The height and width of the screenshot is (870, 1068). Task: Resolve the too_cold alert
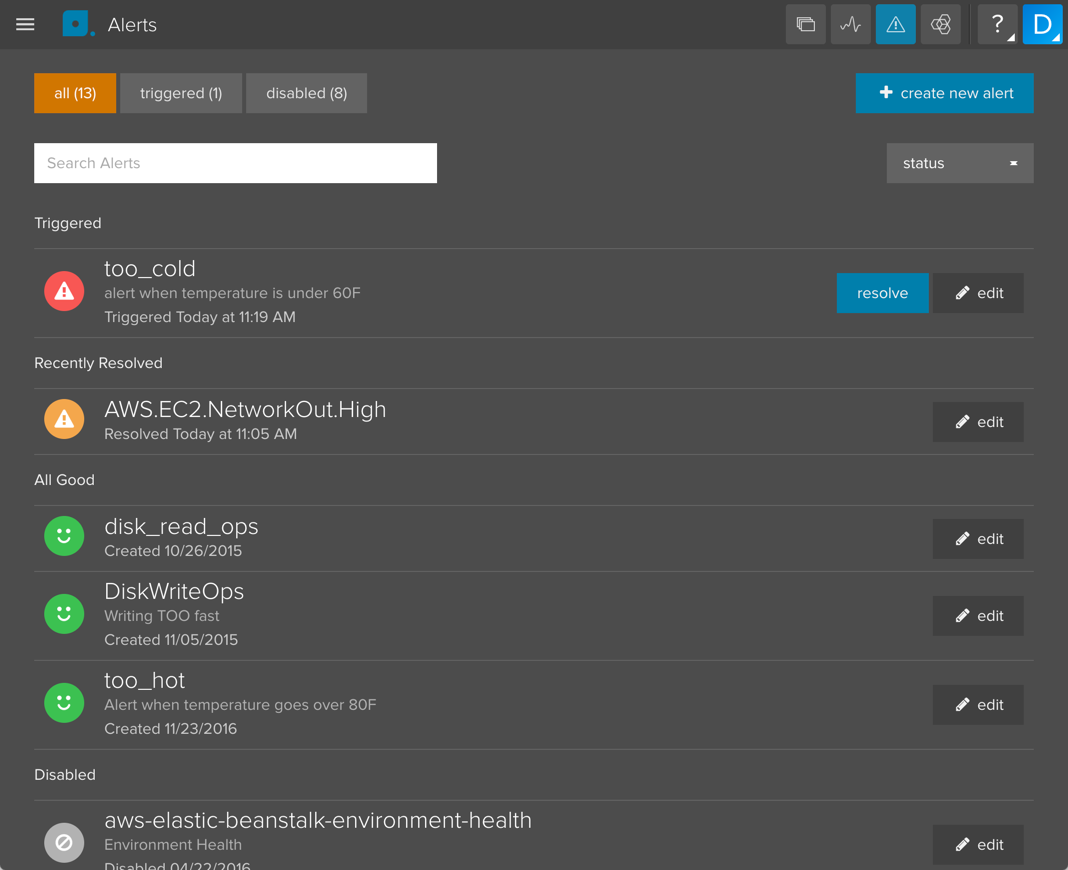[882, 293]
